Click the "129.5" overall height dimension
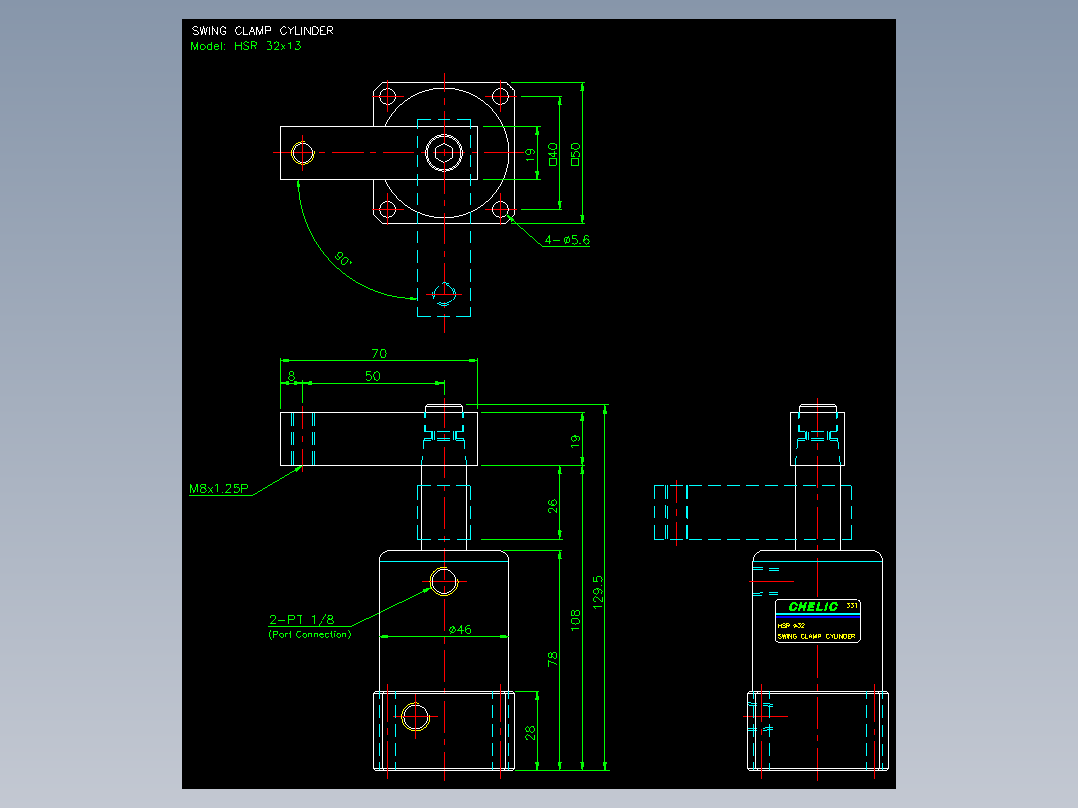The height and width of the screenshot is (808, 1078). click(x=598, y=591)
